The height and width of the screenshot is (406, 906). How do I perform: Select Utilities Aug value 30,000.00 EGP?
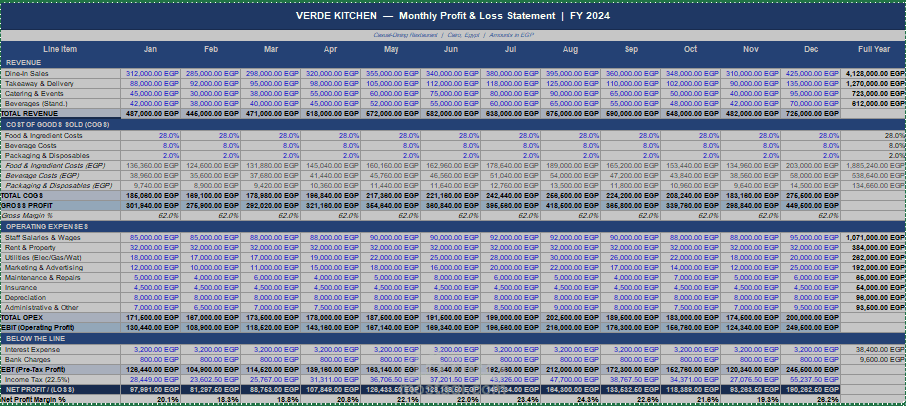(571, 258)
